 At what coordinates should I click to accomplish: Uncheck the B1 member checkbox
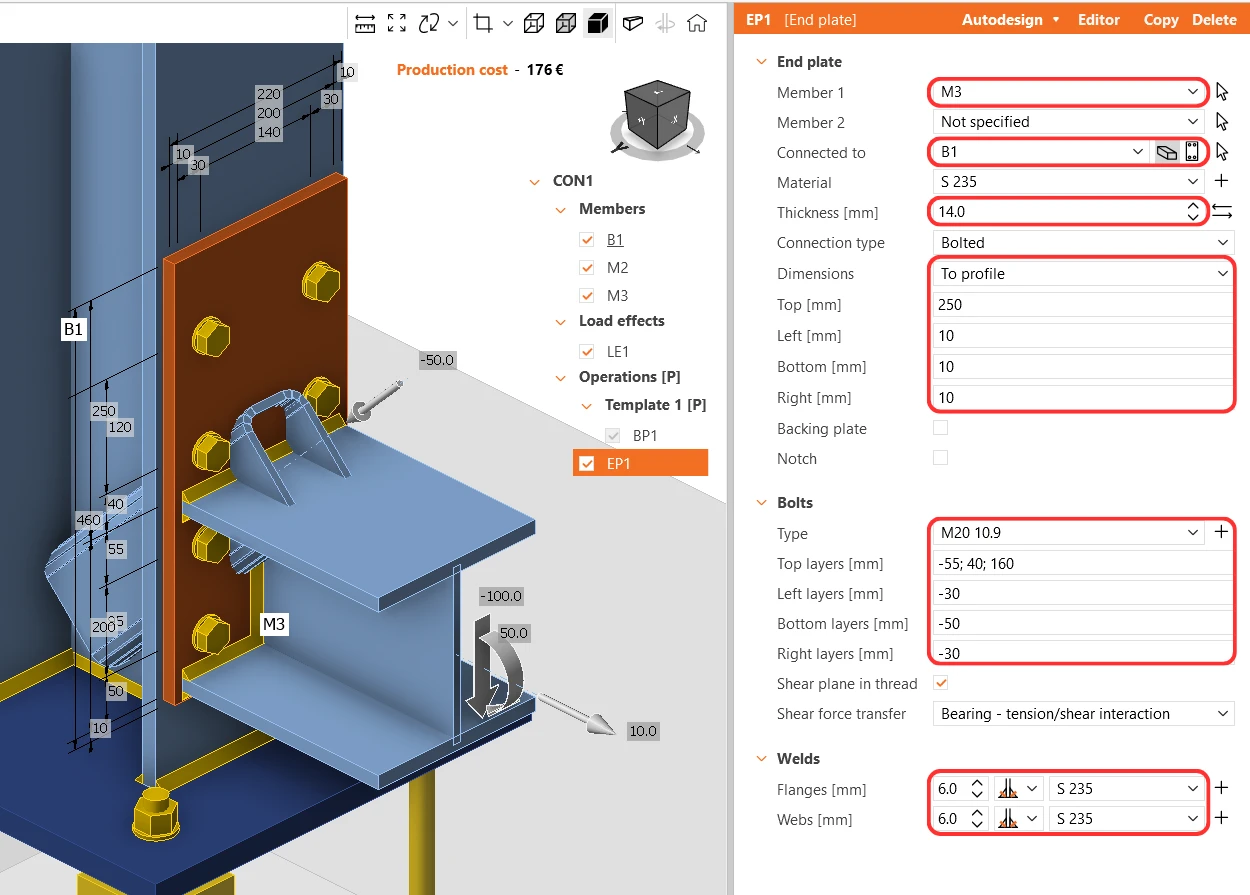pyautogui.click(x=587, y=240)
